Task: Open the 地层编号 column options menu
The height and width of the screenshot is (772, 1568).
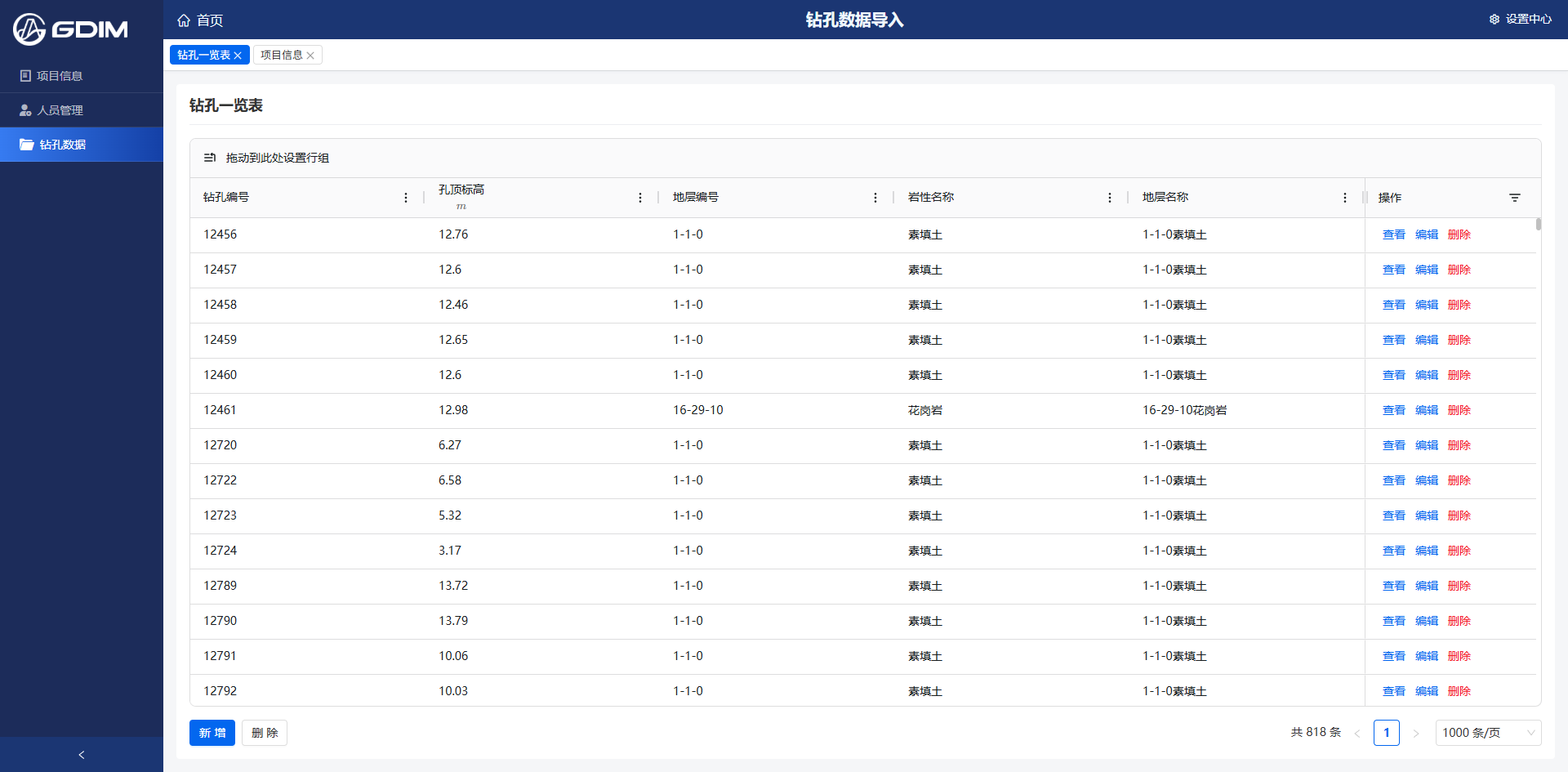Action: point(875,198)
